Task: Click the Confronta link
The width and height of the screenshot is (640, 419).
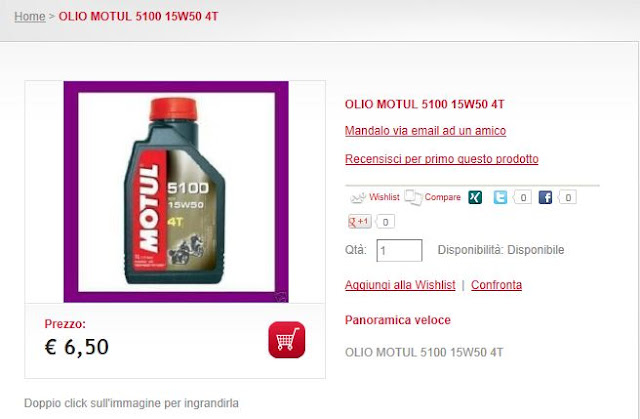Action: (496, 285)
